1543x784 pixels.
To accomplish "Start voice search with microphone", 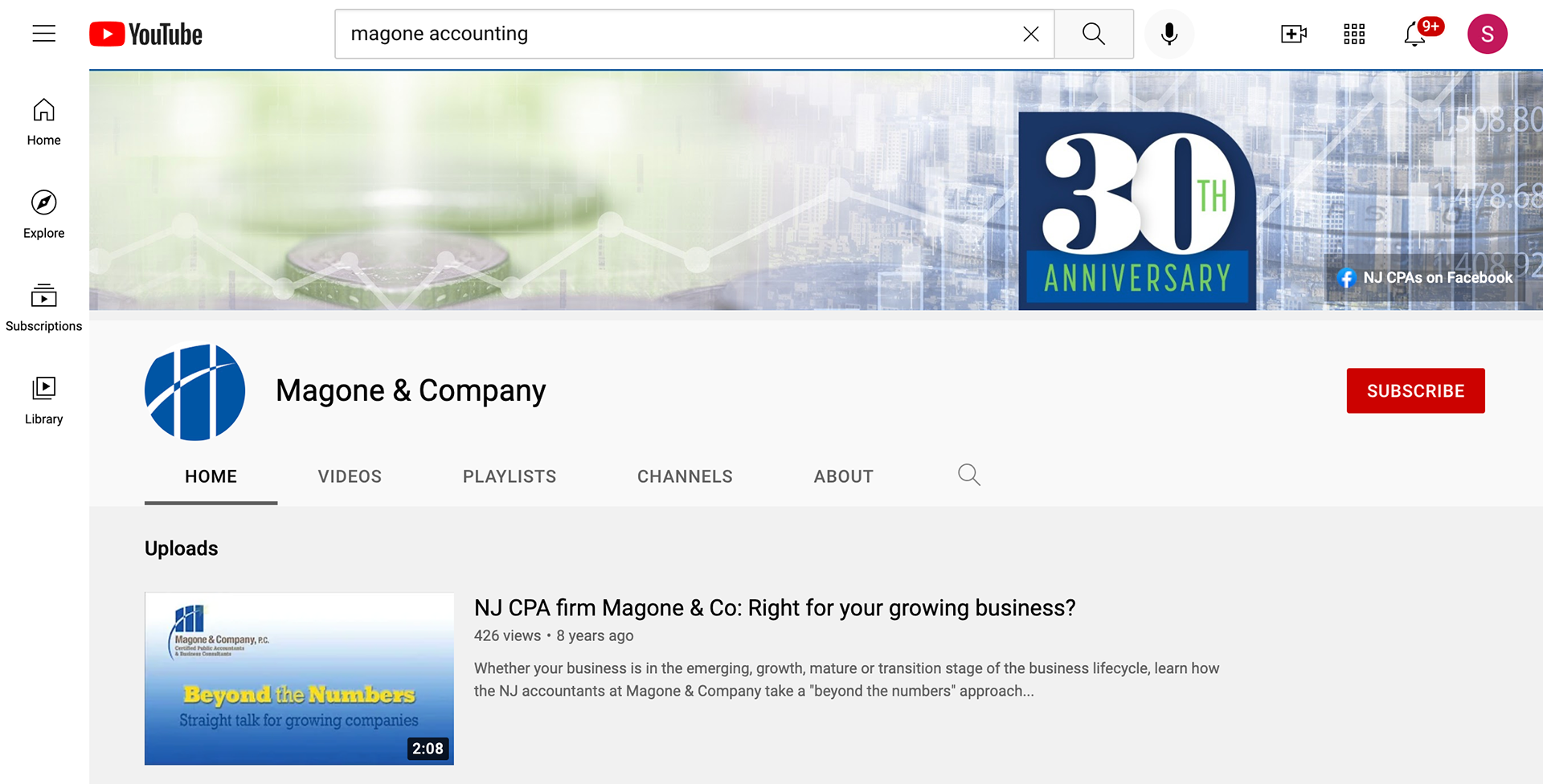I will click(1169, 34).
